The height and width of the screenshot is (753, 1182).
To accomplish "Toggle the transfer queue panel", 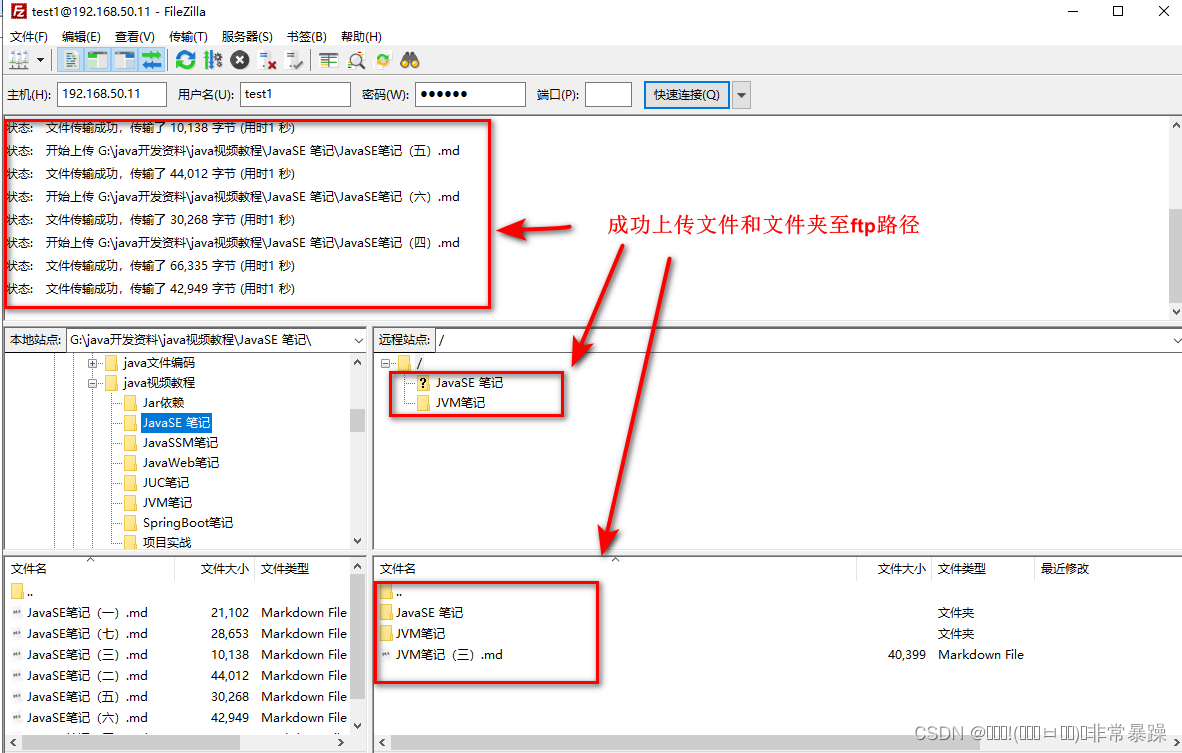I will (x=150, y=59).
